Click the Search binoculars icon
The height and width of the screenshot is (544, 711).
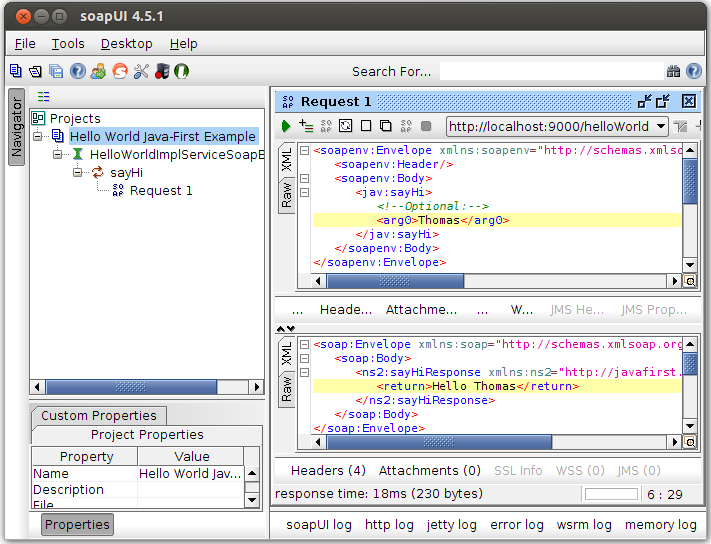tap(674, 71)
